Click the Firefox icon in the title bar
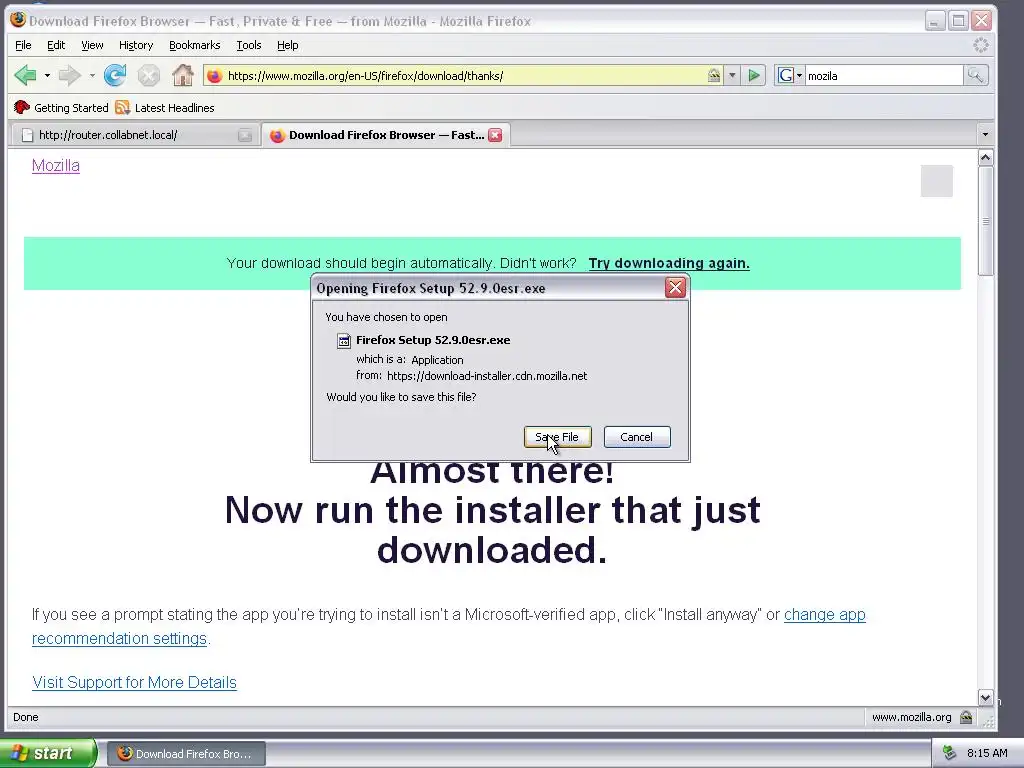 pyautogui.click(x=18, y=20)
